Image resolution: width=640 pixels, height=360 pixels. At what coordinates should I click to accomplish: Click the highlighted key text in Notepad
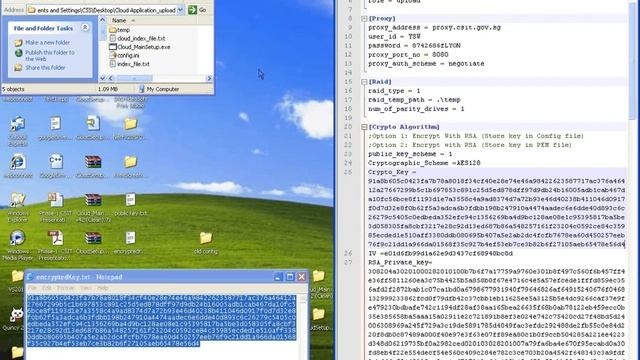pos(161,320)
